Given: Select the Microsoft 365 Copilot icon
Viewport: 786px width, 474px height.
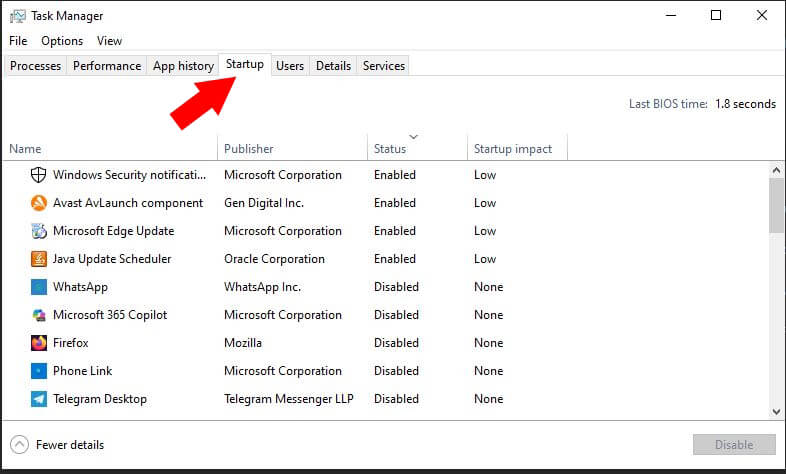Looking at the screenshot, I should pyautogui.click(x=39, y=315).
